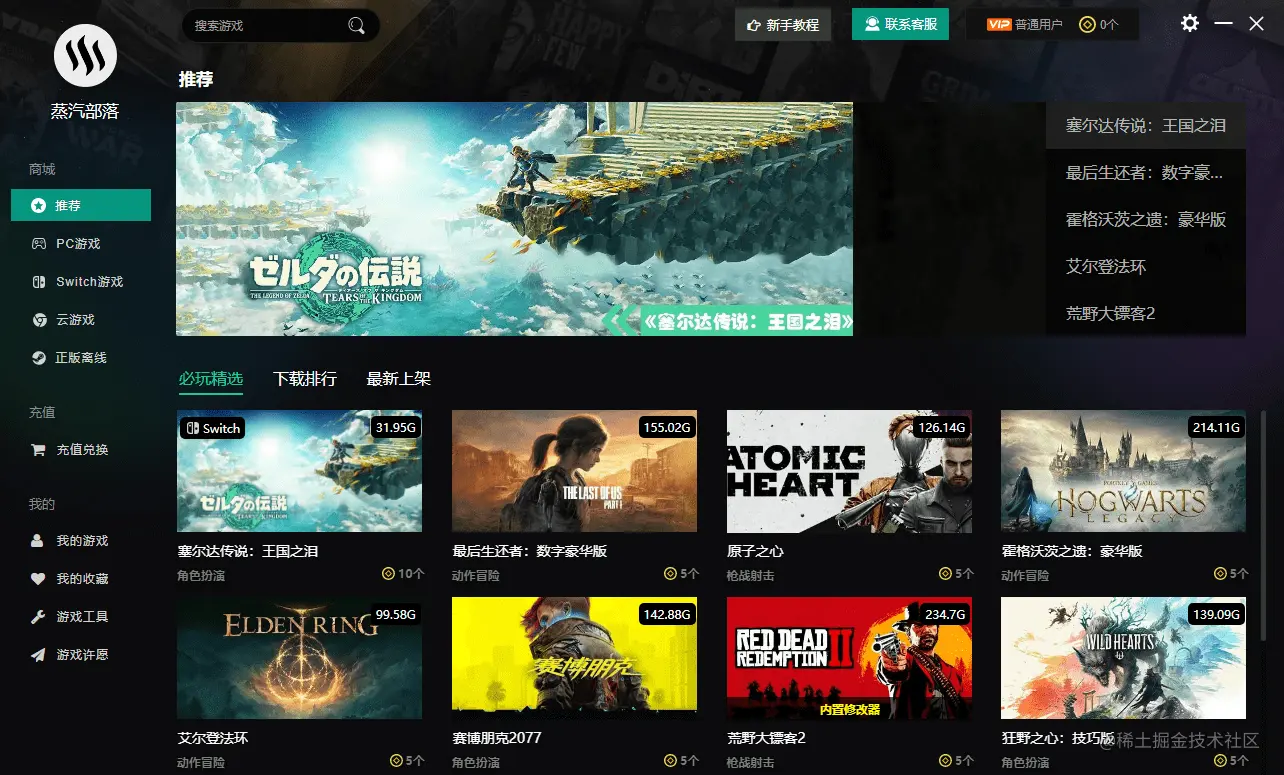Click the coin icon beside 0个
Screen dimensions: 1284x775
coord(1088,24)
